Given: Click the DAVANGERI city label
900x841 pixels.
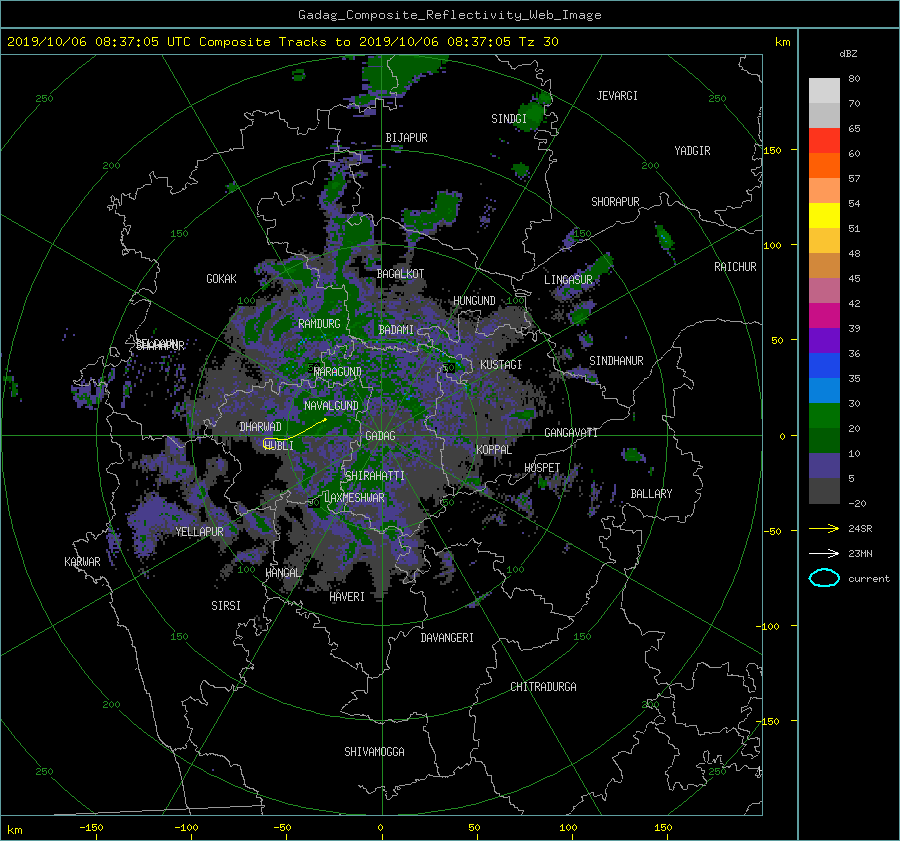Looking at the screenshot, I should [447, 638].
